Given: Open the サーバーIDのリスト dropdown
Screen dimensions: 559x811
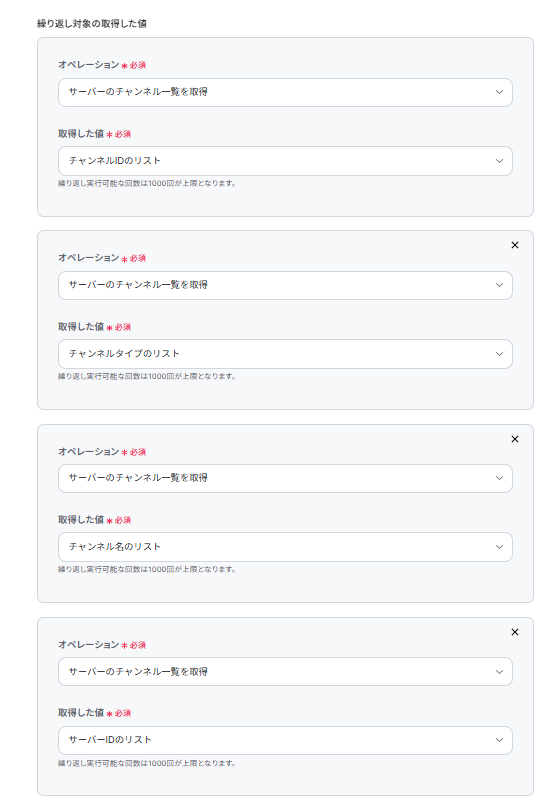Looking at the screenshot, I should [285, 740].
